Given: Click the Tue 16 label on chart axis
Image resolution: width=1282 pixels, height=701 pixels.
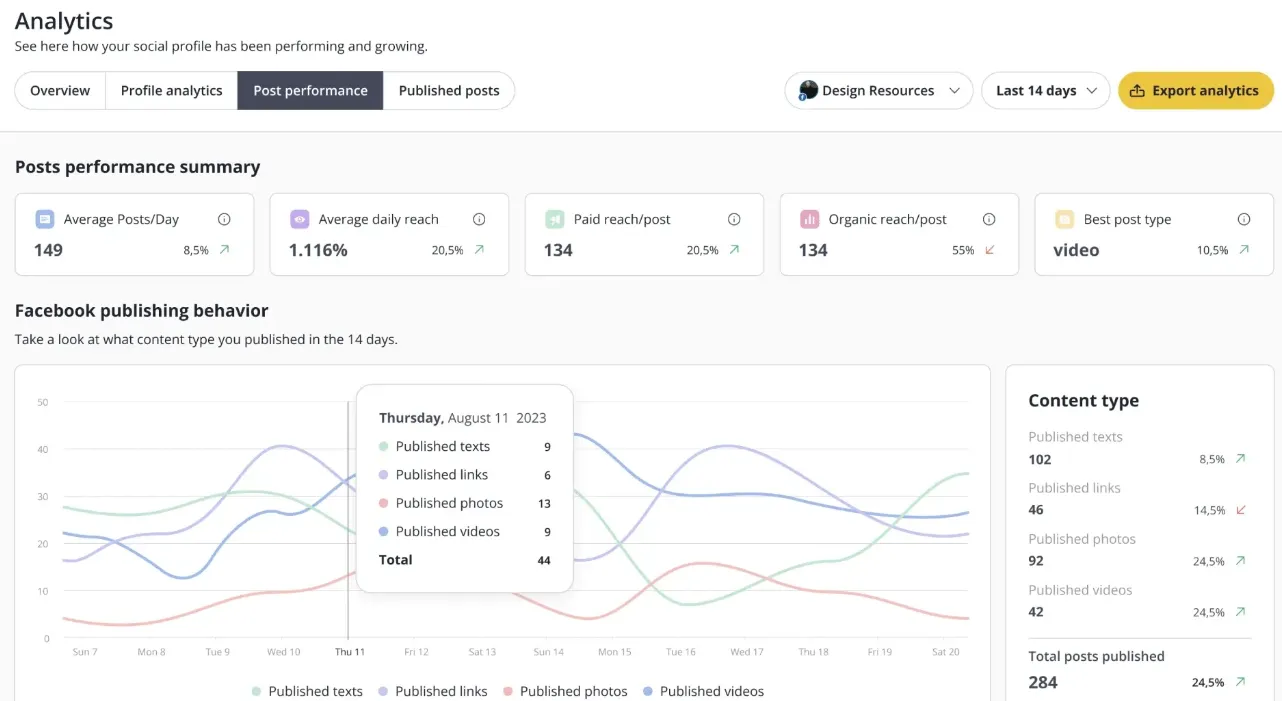Looking at the screenshot, I should 680,652.
